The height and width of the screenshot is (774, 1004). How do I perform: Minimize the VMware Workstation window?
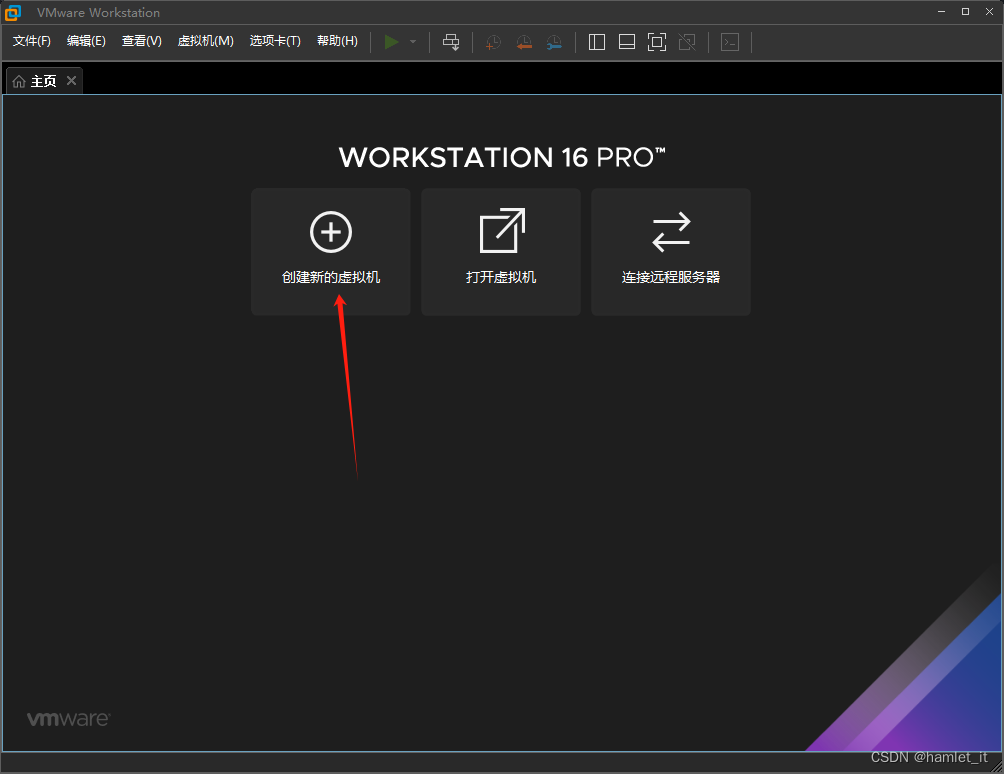tap(941, 12)
